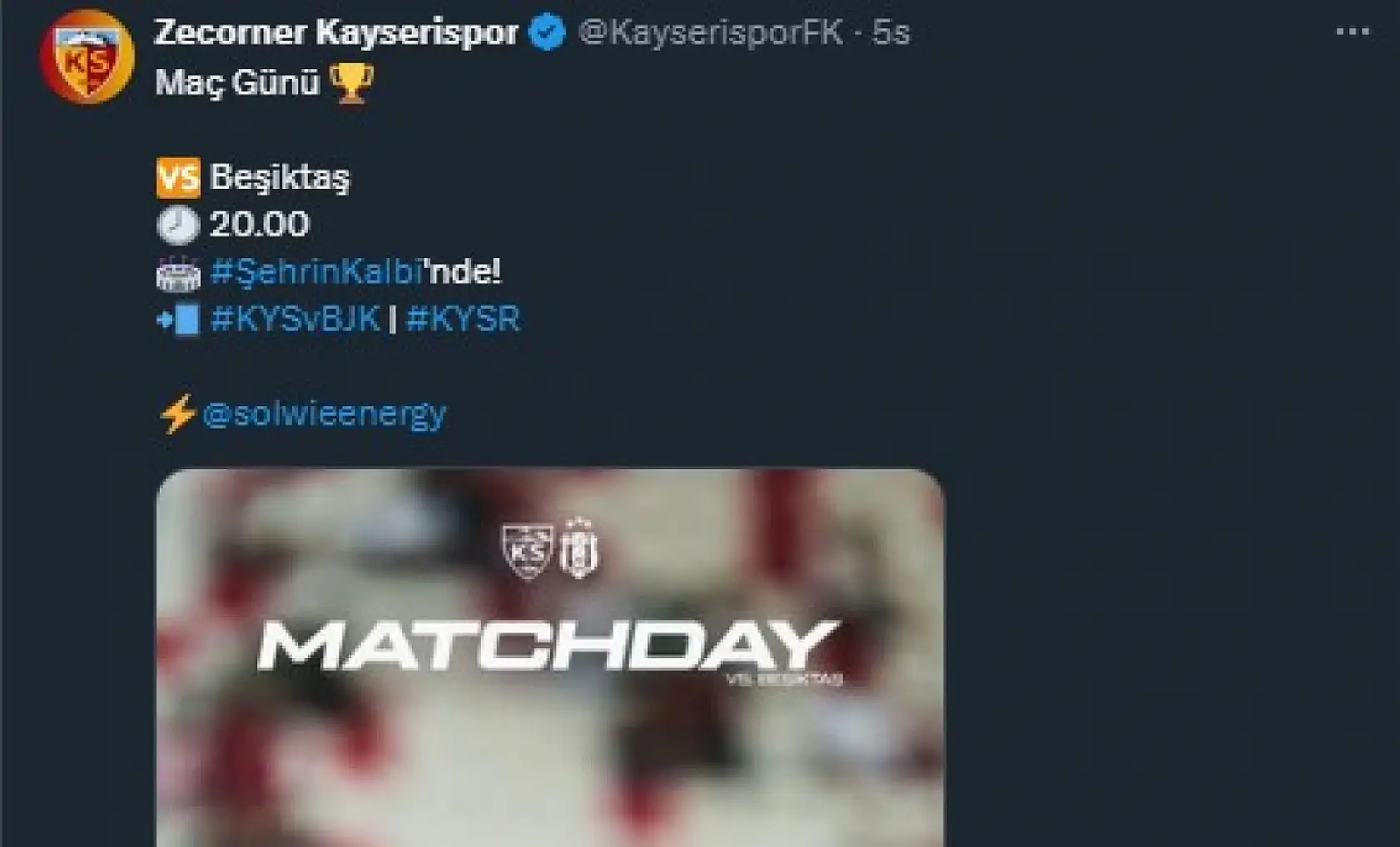Open Zecorner Kayserispor profile name
Viewport: 1400px width, 847px height.
click(336, 32)
